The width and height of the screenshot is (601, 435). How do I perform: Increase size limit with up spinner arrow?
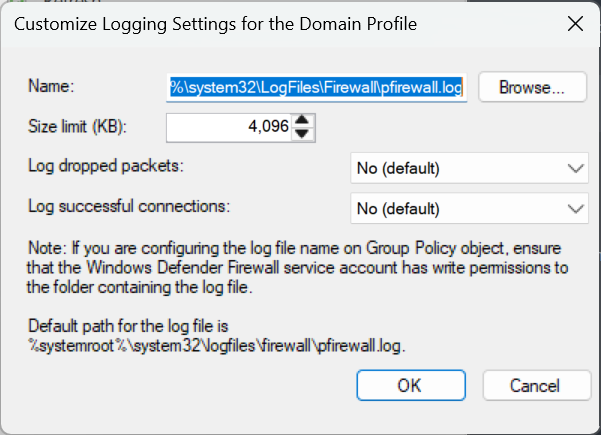pos(302,120)
